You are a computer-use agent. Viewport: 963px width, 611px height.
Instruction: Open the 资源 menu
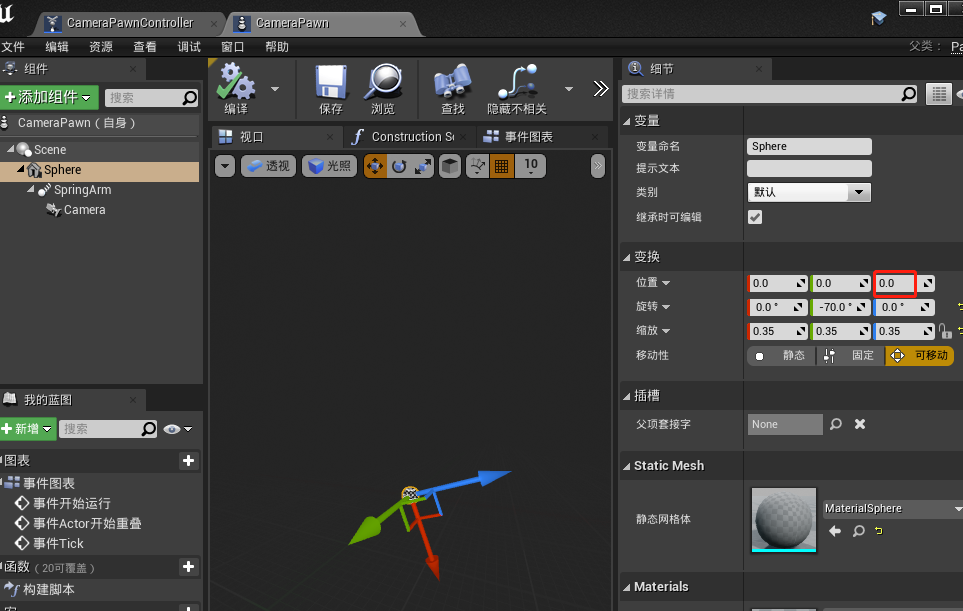click(101, 47)
